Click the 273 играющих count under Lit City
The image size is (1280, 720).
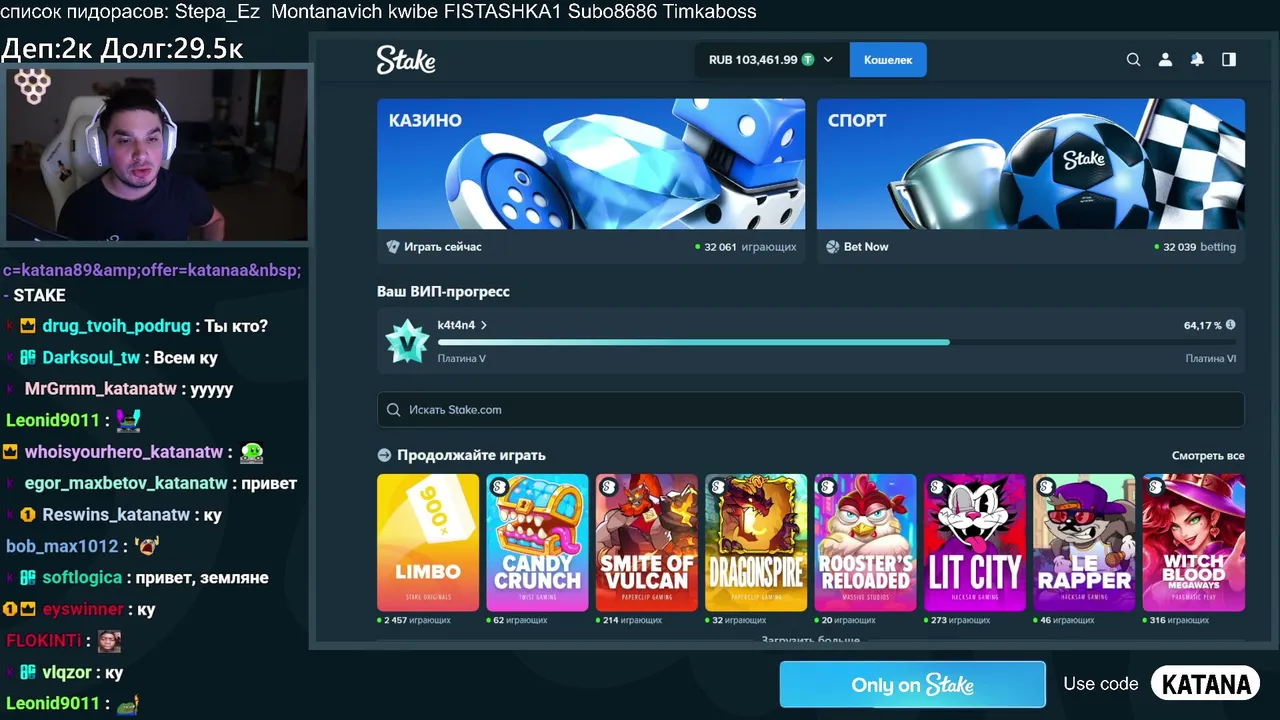(x=957, y=620)
